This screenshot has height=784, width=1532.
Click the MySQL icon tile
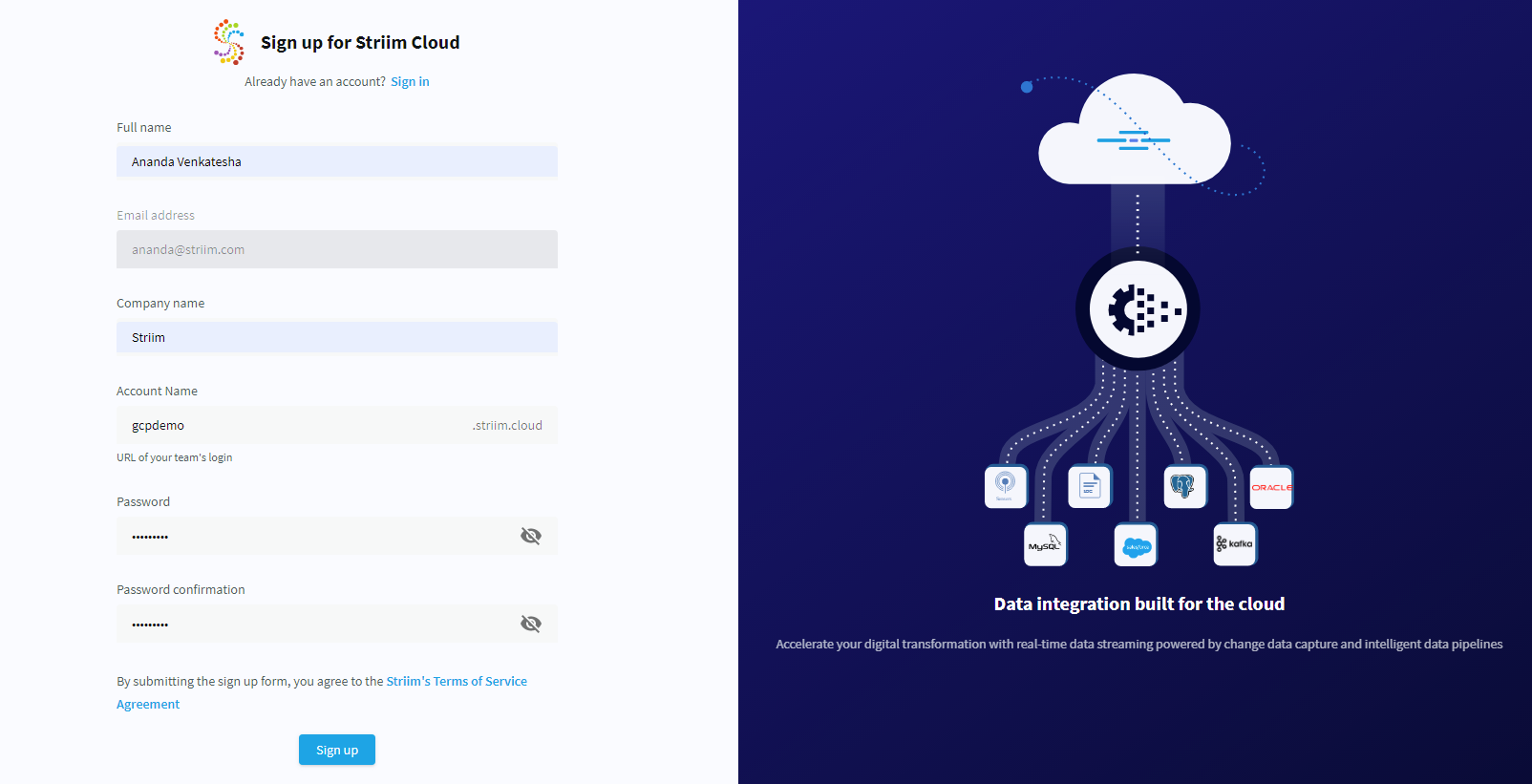coord(1044,545)
